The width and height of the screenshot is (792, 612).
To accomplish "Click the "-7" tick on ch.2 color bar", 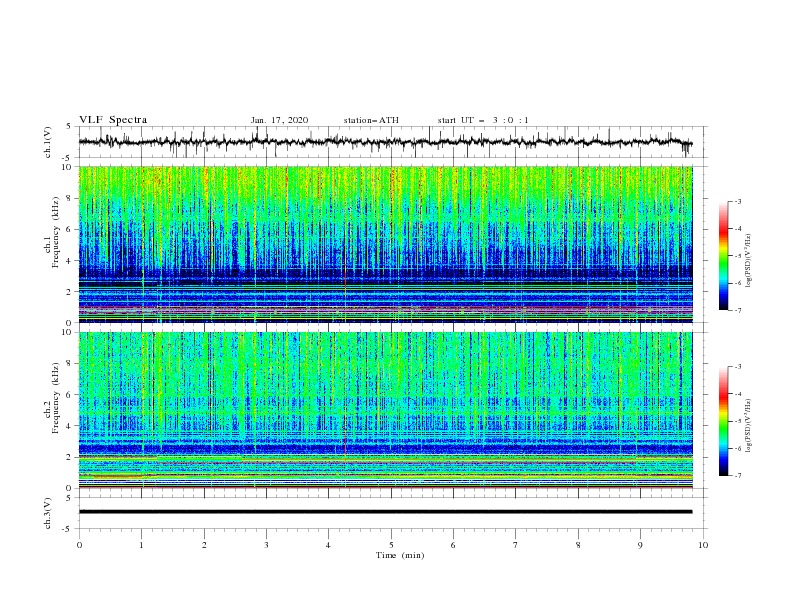I will click(x=737, y=475).
